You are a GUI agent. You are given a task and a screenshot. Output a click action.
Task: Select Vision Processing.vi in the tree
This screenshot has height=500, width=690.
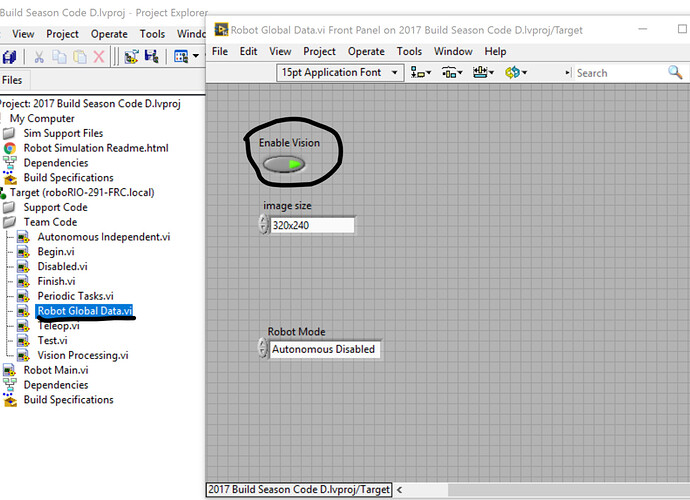coord(83,356)
